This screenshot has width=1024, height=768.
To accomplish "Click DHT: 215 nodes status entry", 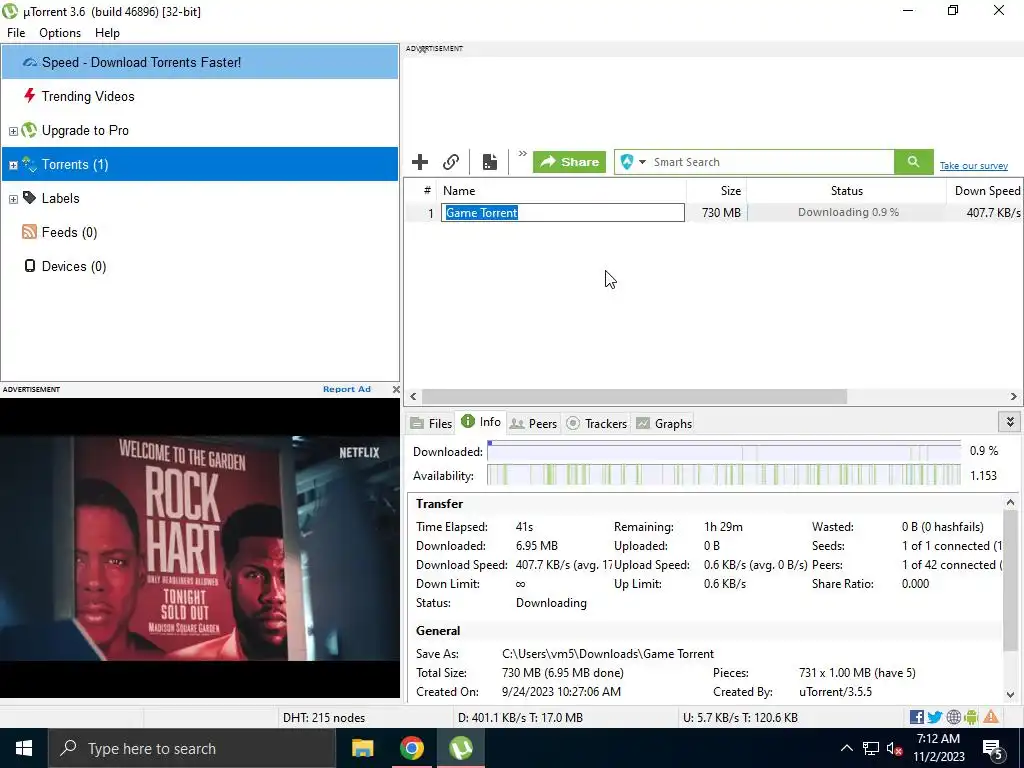I will click(x=324, y=718).
